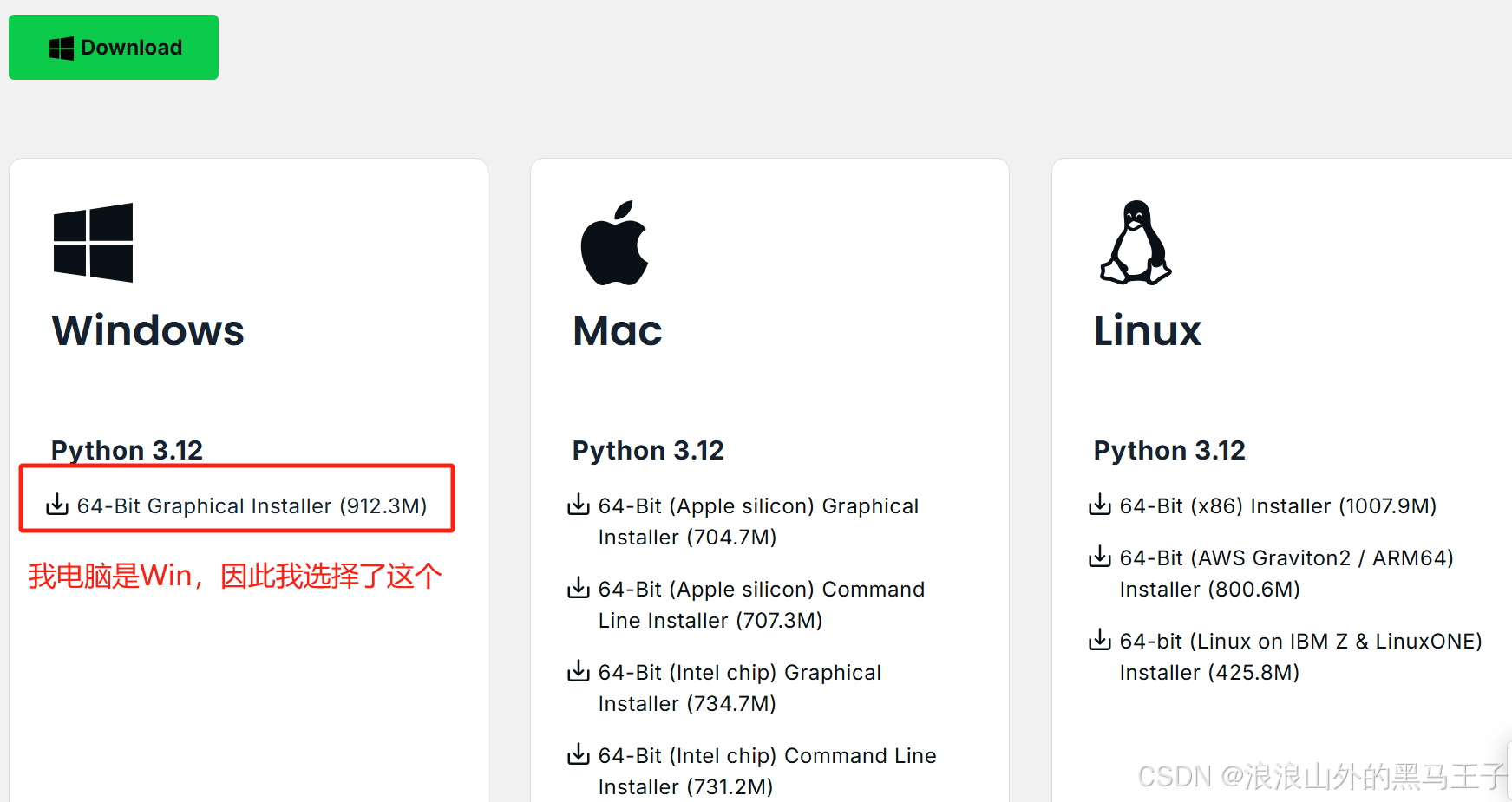1512x802 pixels.
Task: Click download icon beside Apple silicon Graphical Installer
Action: (579, 505)
